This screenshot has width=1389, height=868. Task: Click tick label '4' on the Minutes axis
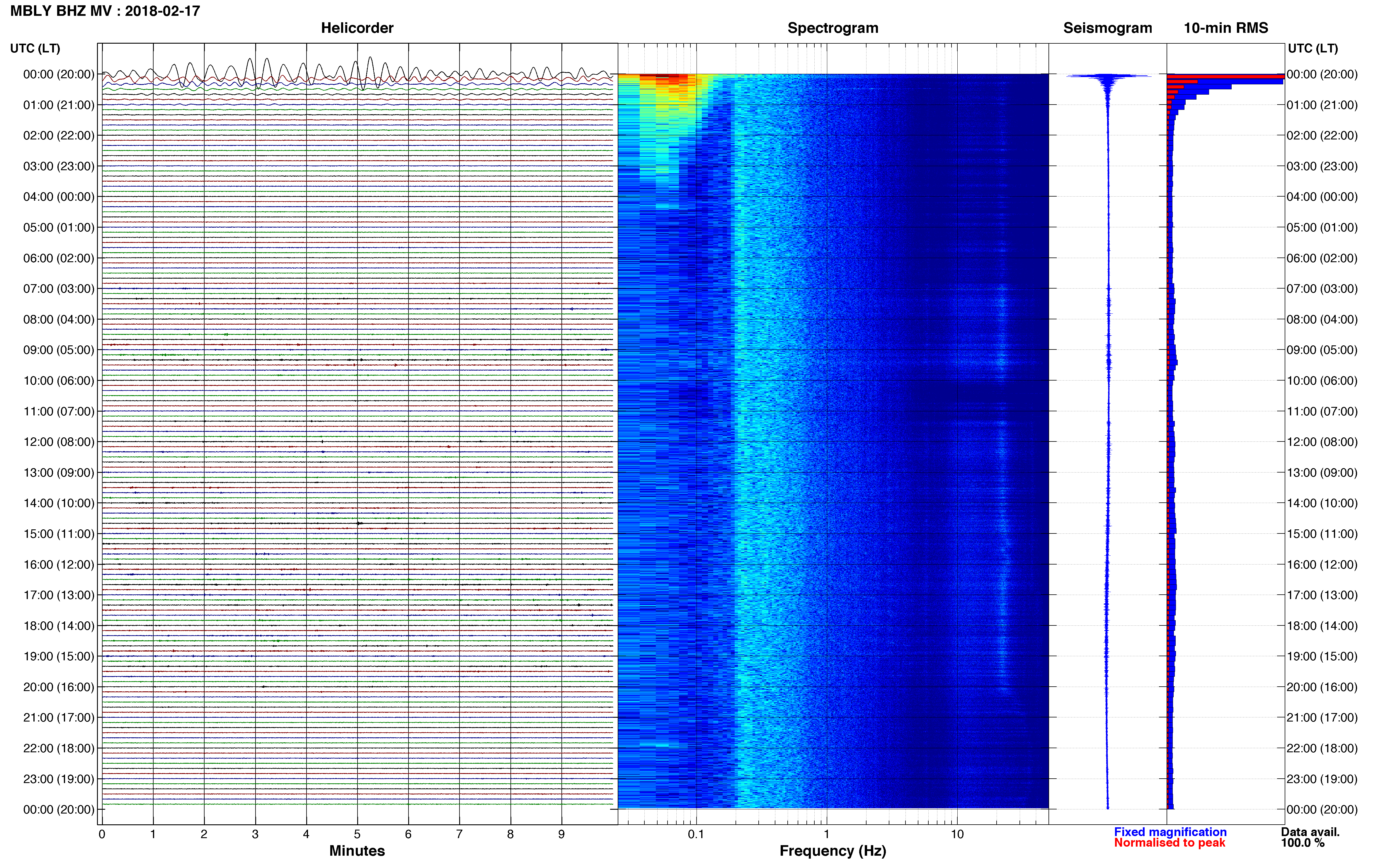click(x=306, y=834)
